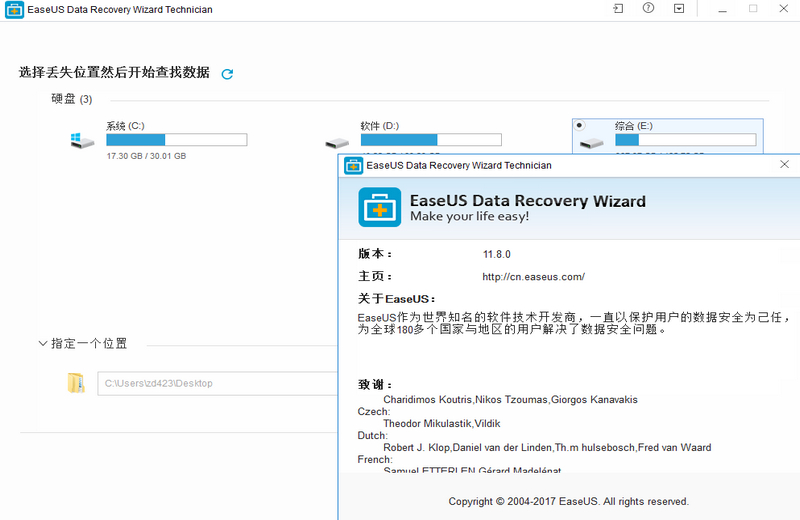Viewport: 800px width, 520px height.
Task: Open the title bar dropdown menu icon
Action: click(679, 9)
